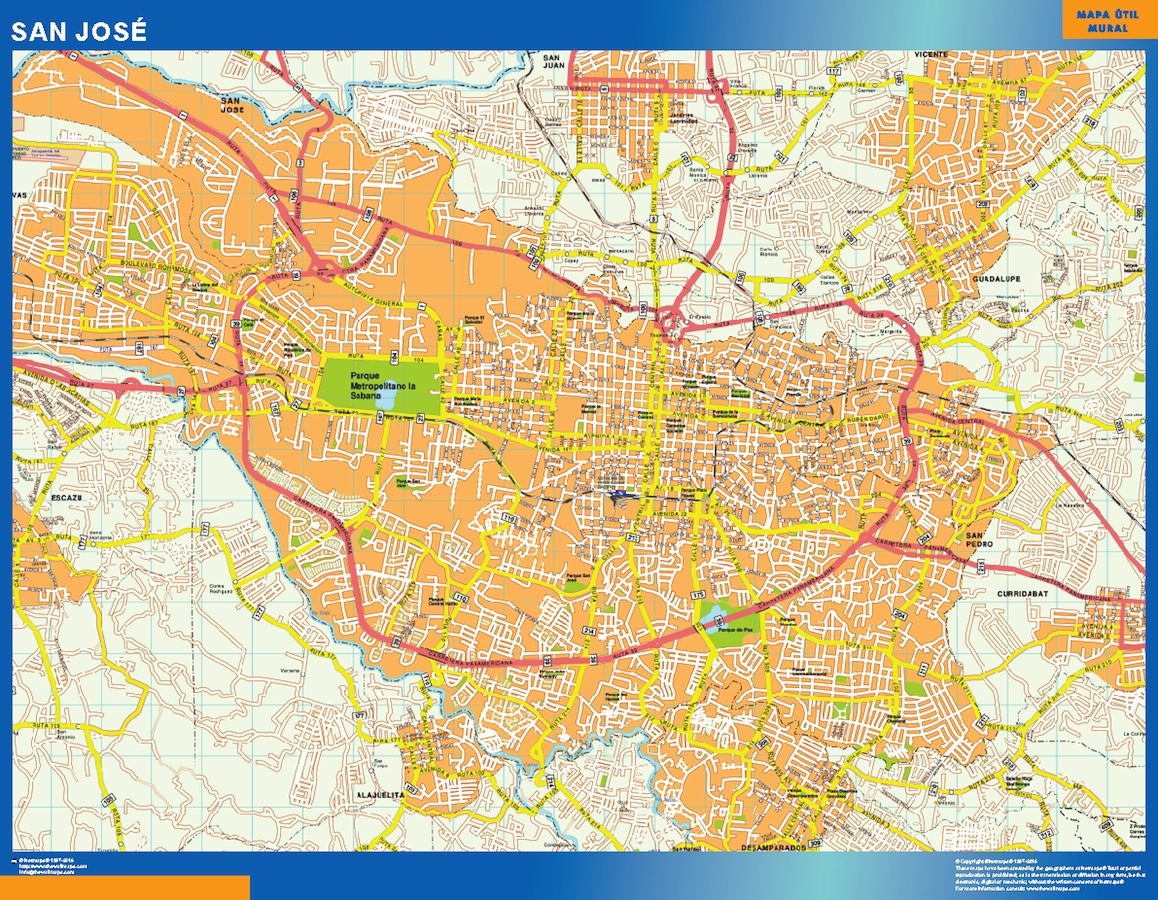Click the Ruta 2 Carretera Panamericana shield
This screenshot has width=1158, height=900.
(x=547, y=659)
